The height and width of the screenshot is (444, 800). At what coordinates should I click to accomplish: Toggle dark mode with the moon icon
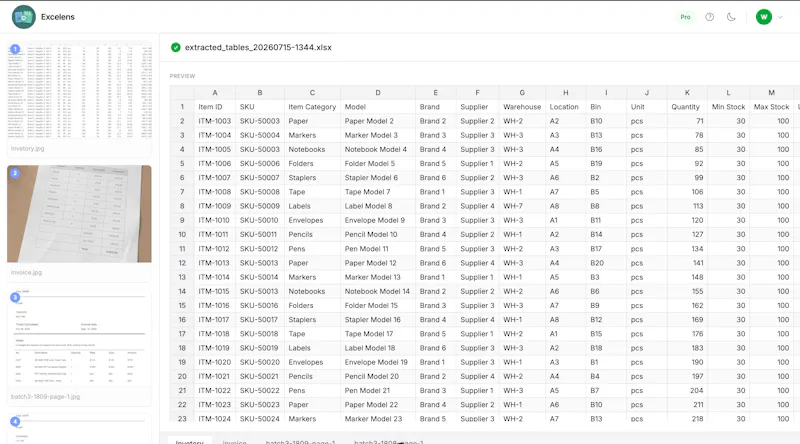(731, 17)
